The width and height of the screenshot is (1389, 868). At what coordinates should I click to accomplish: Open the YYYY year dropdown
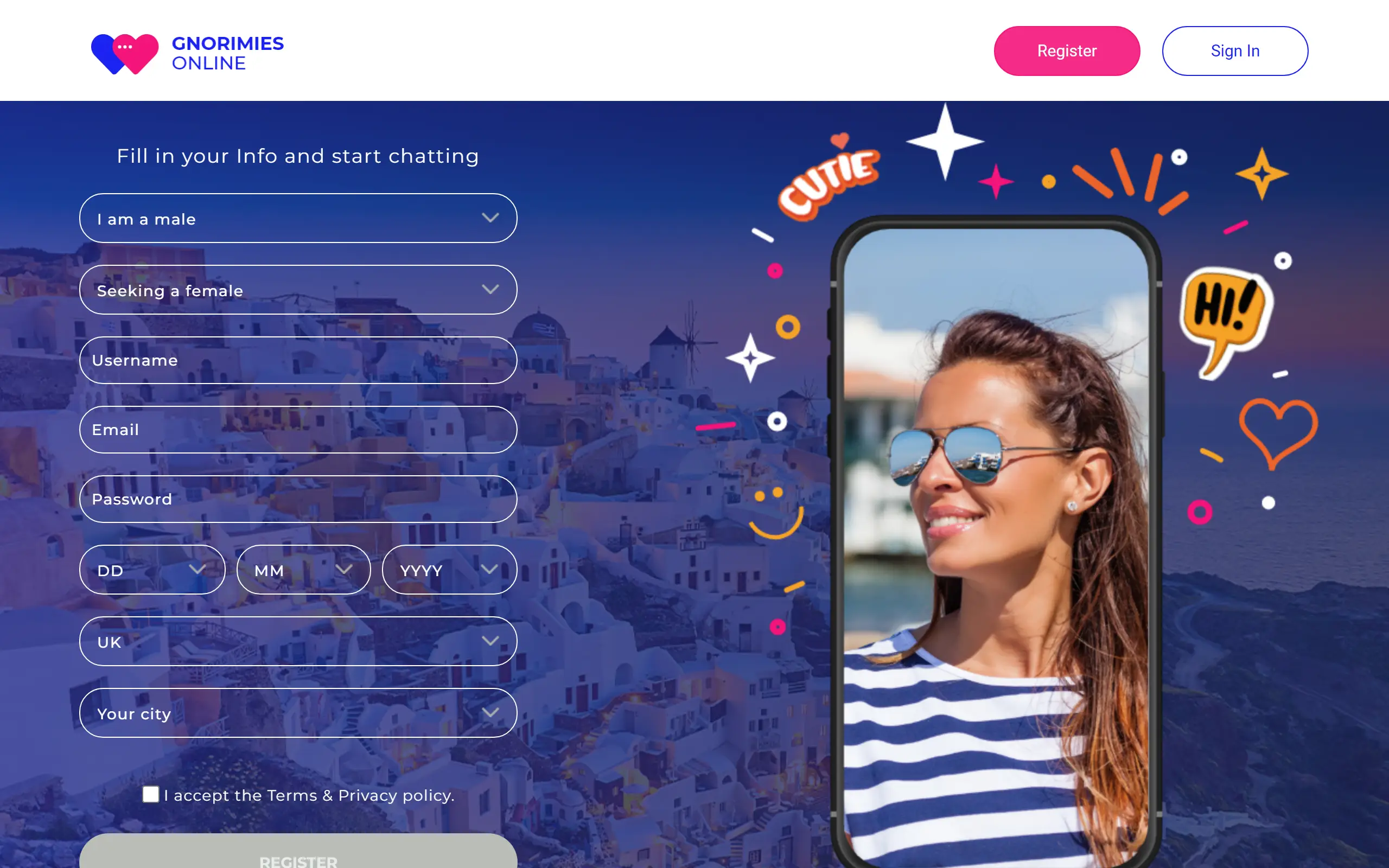449,570
